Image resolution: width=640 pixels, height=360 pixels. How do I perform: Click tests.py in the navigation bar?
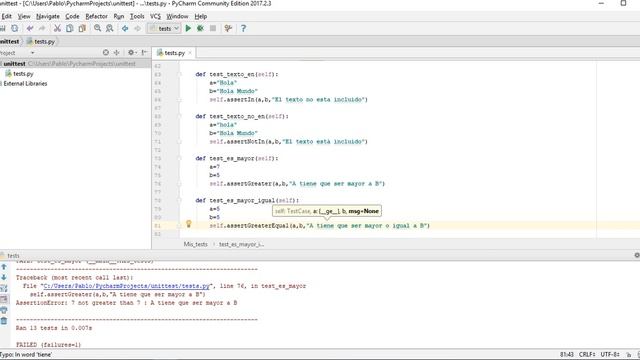(41, 42)
